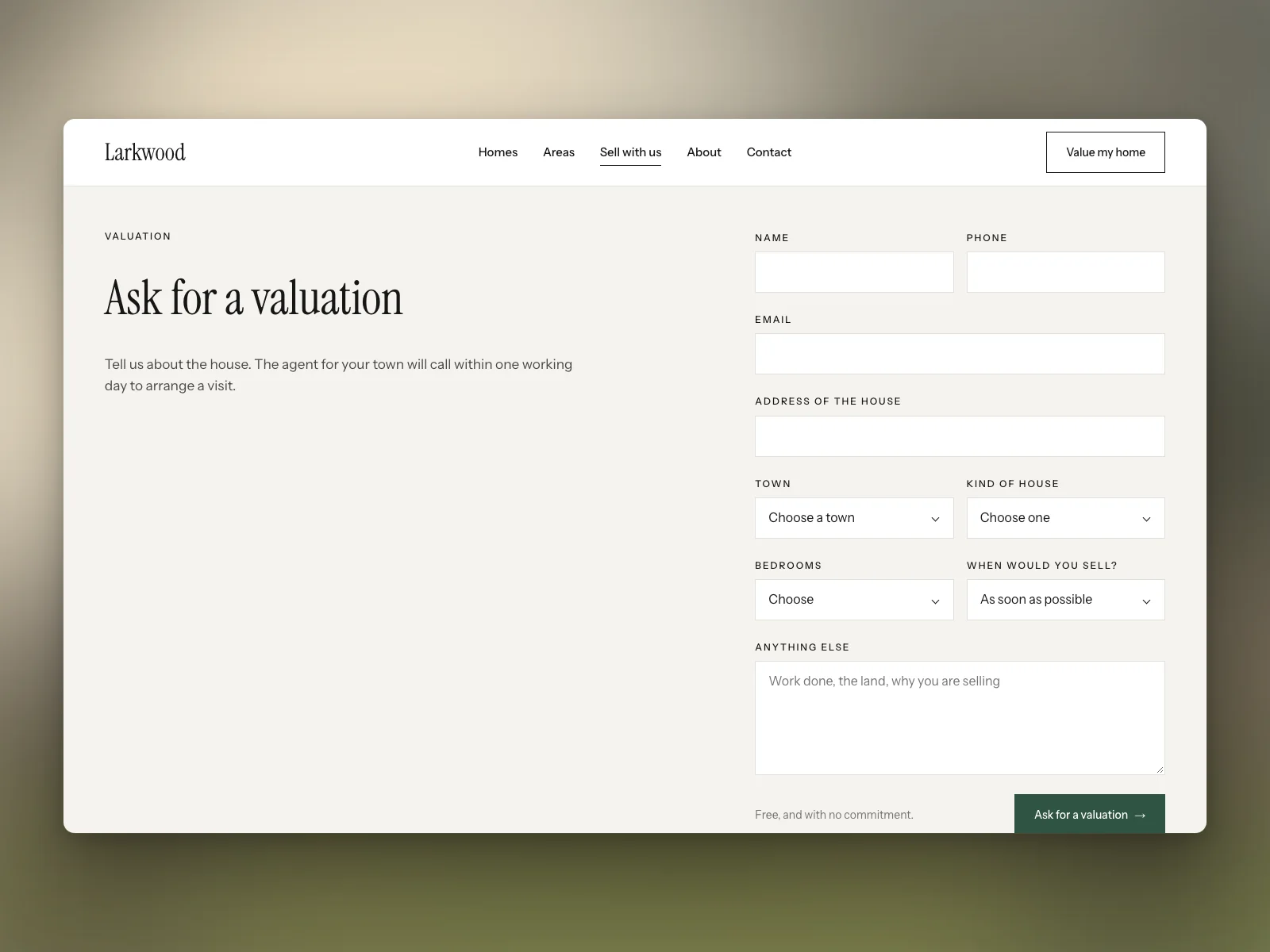Grab the textarea resize handle

[x=1160, y=770]
